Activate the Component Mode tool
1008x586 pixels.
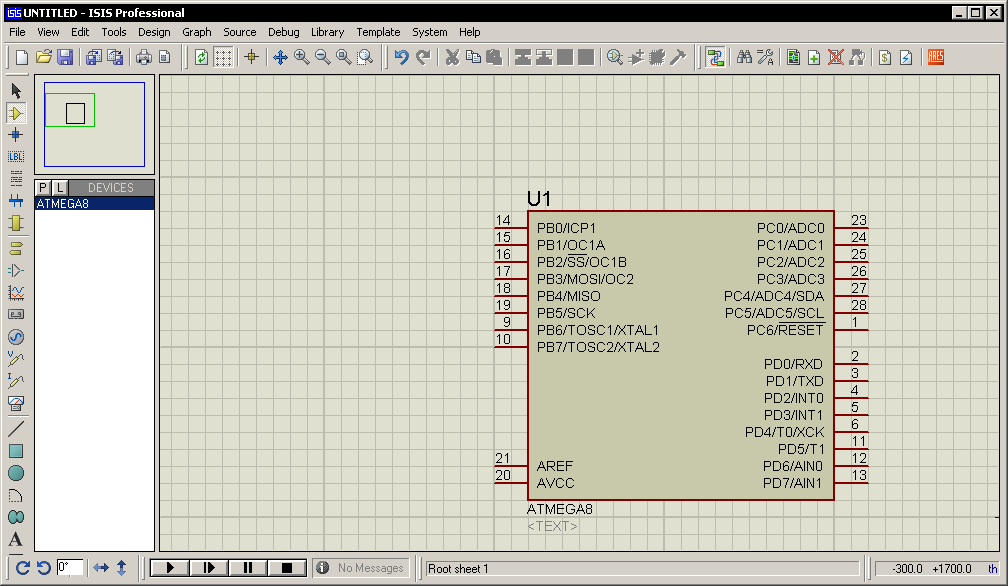tap(16, 113)
